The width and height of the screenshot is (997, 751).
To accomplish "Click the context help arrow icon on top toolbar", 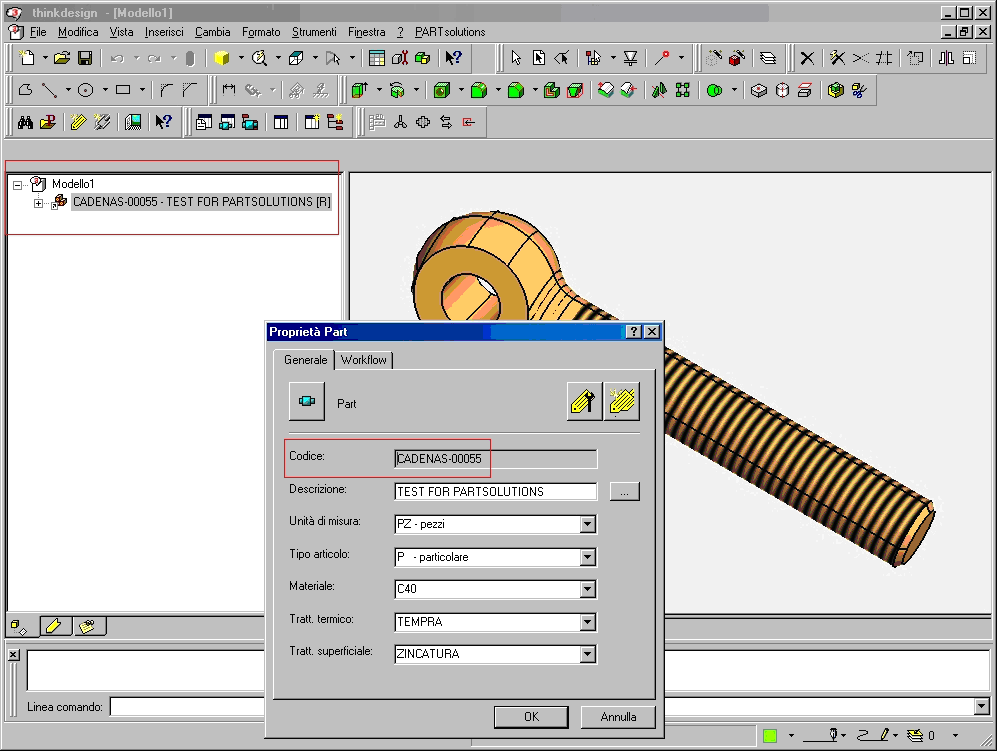I will (453, 58).
